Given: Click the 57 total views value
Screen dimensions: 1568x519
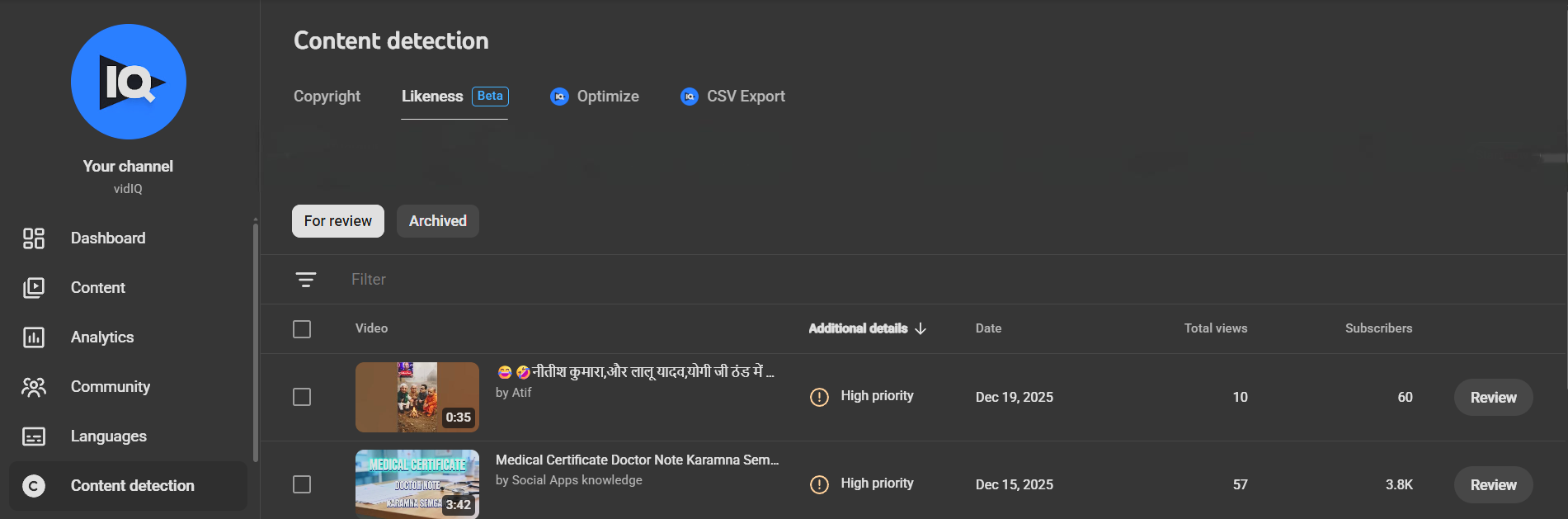Looking at the screenshot, I should [x=1240, y=485].
